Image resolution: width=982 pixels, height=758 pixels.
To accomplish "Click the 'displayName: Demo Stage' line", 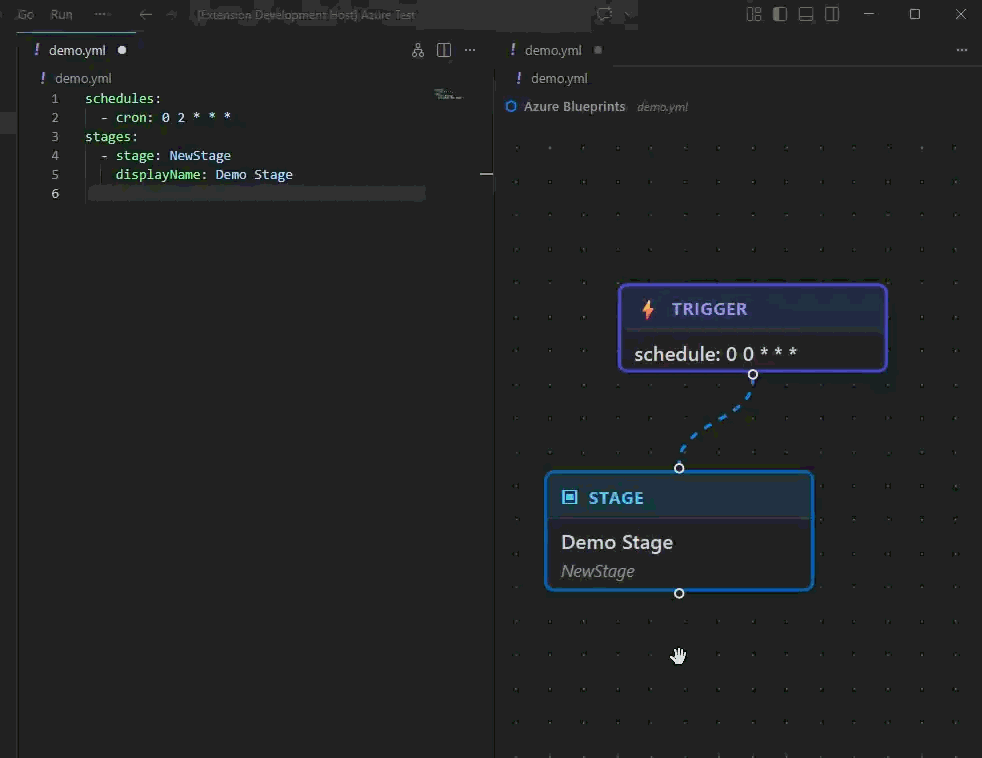I will (x=204, y=174).
